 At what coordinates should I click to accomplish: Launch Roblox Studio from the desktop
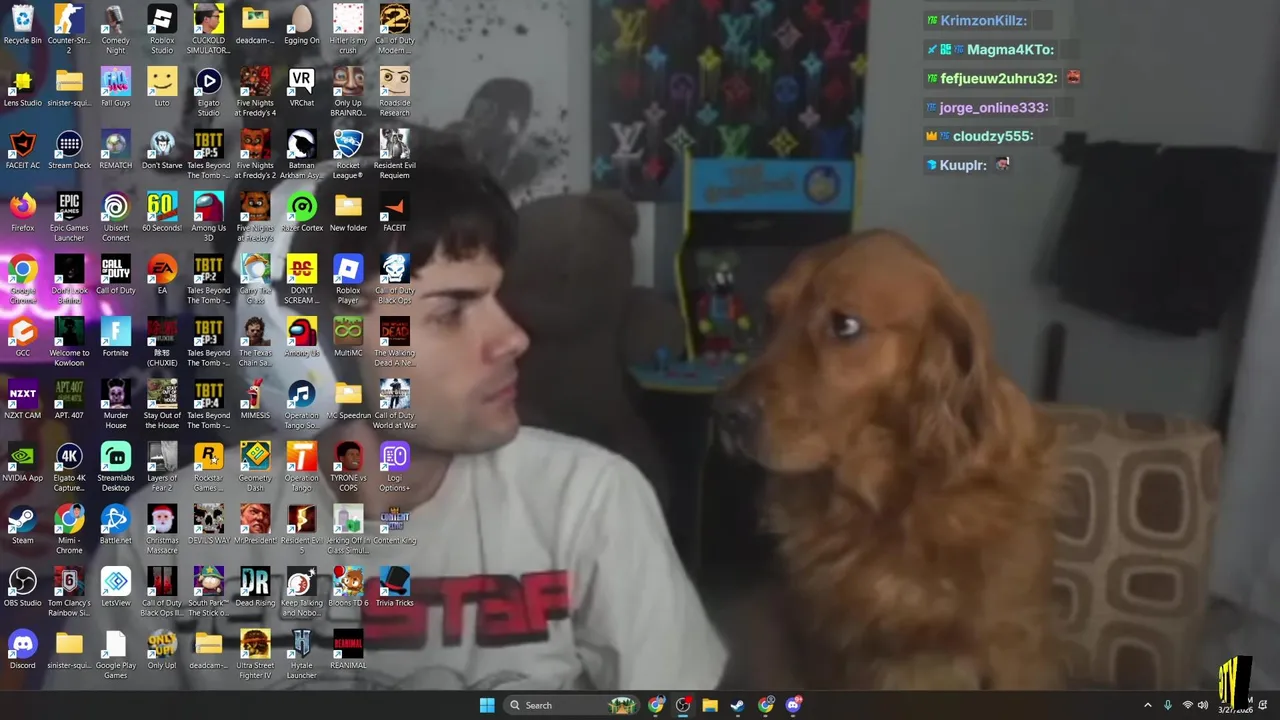coord(162,30)
